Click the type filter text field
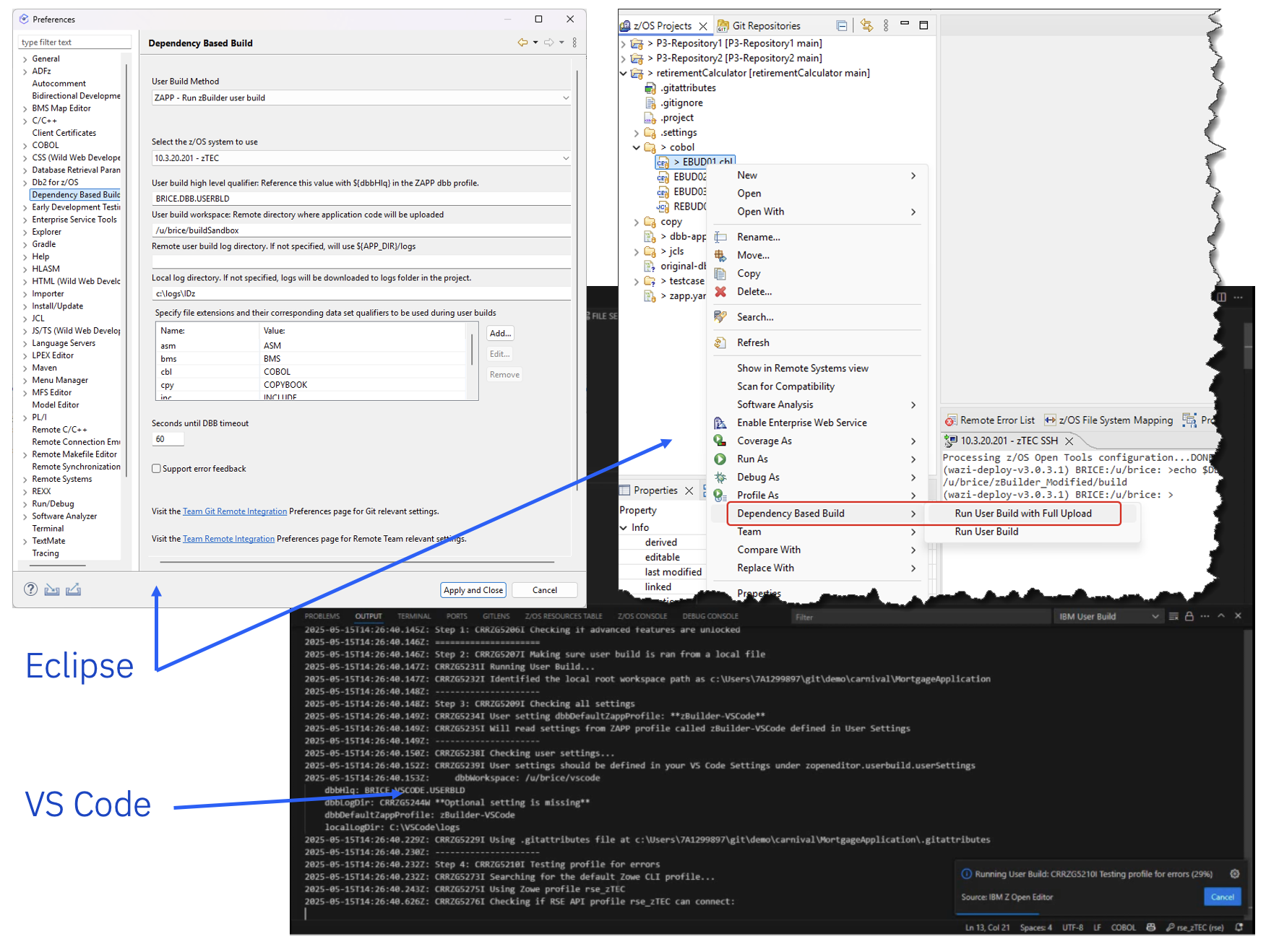 tap(74, 42)
